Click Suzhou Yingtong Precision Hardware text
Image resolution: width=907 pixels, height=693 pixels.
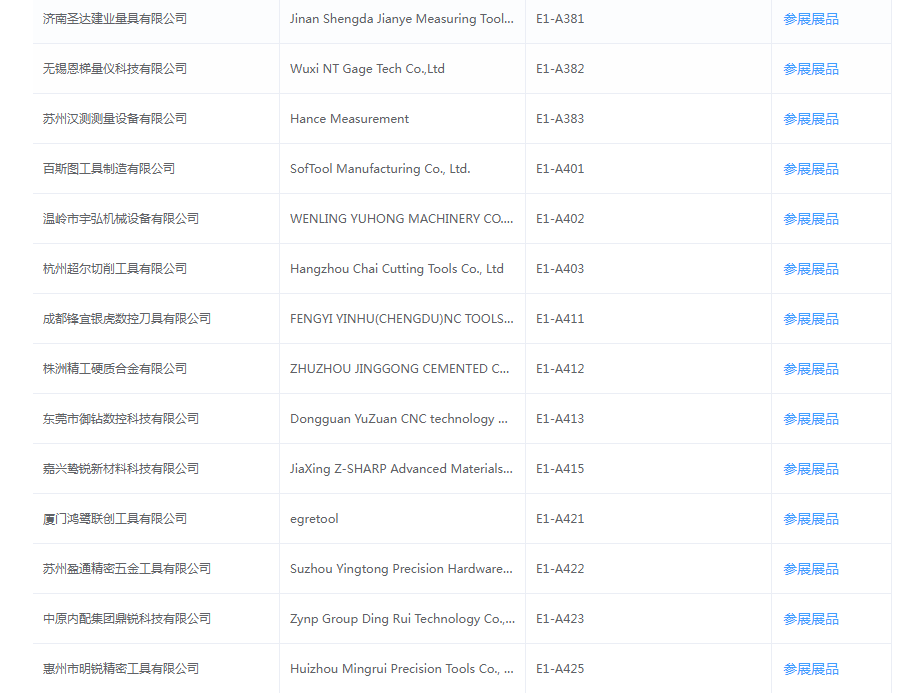coord(401,569)
